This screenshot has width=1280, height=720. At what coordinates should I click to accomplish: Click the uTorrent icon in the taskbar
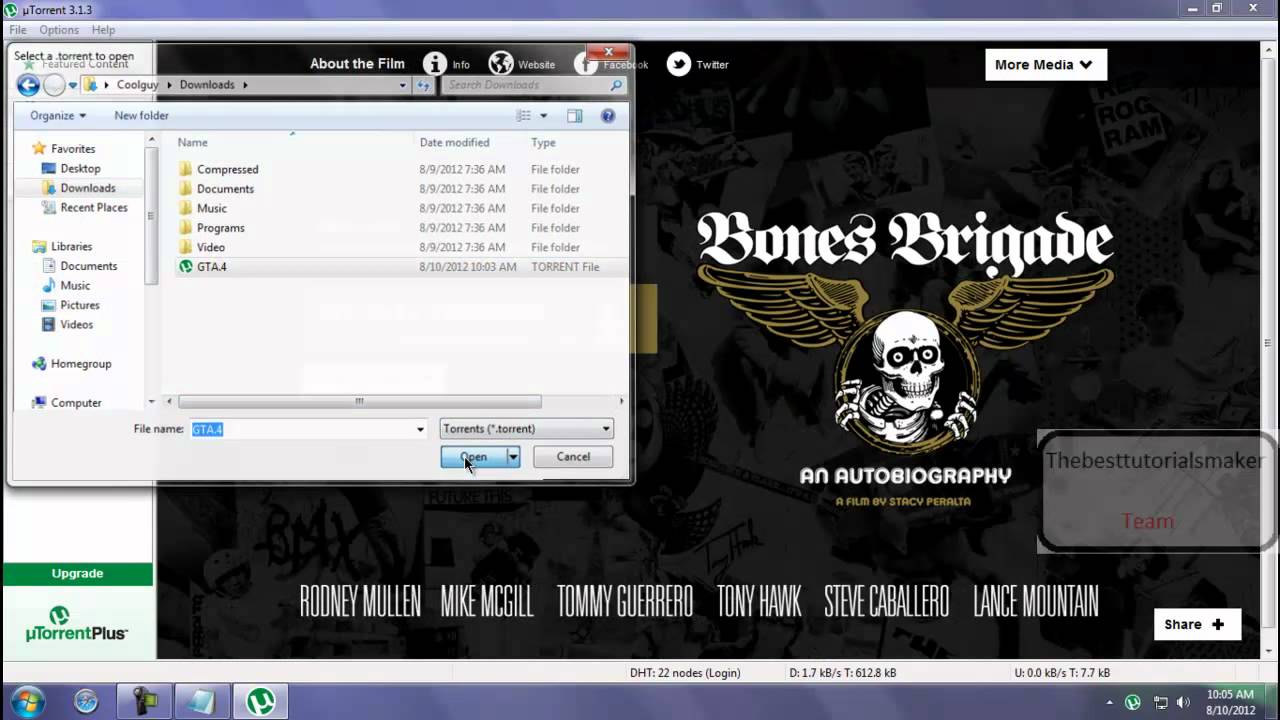(261, 701)
